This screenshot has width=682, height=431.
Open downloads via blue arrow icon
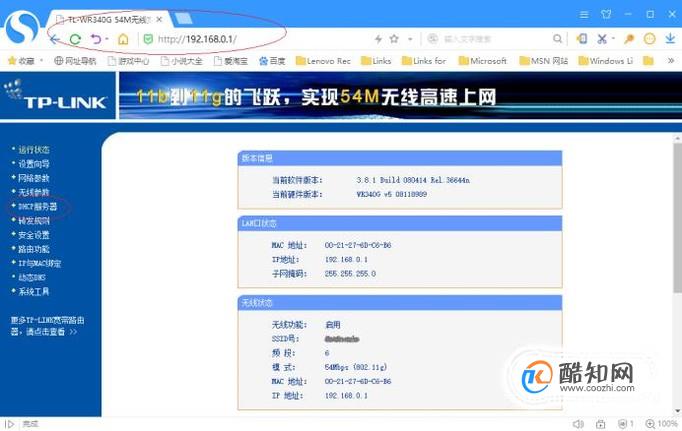(670, 39)
